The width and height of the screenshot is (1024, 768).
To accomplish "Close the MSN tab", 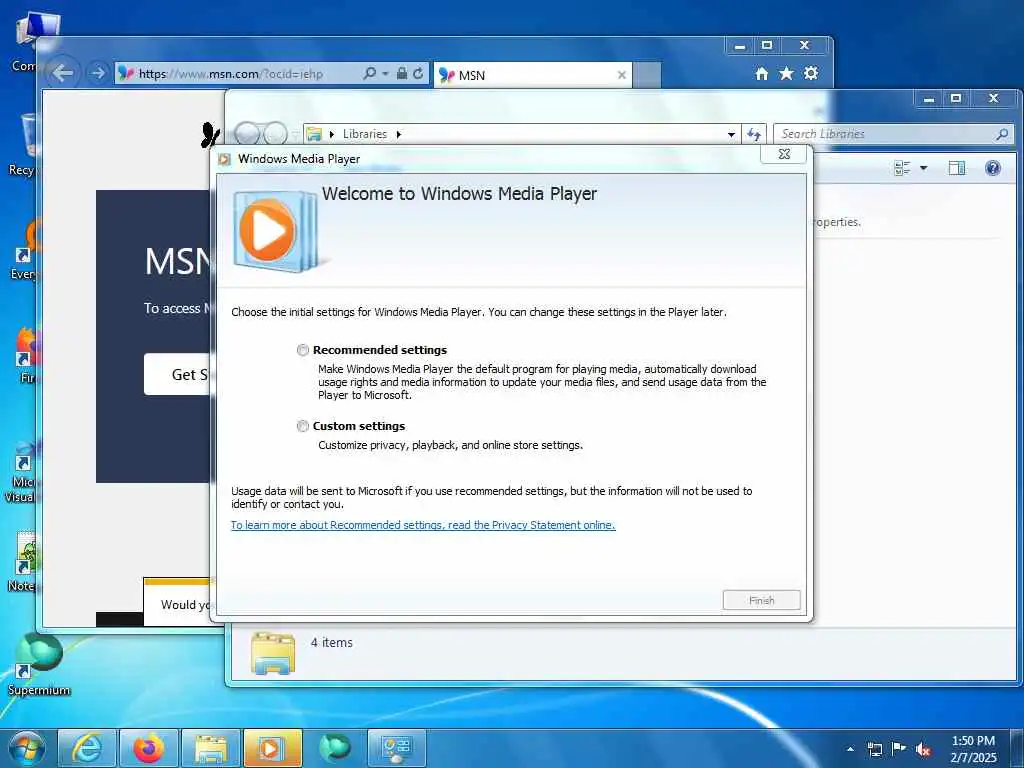I will click(622, 75).
